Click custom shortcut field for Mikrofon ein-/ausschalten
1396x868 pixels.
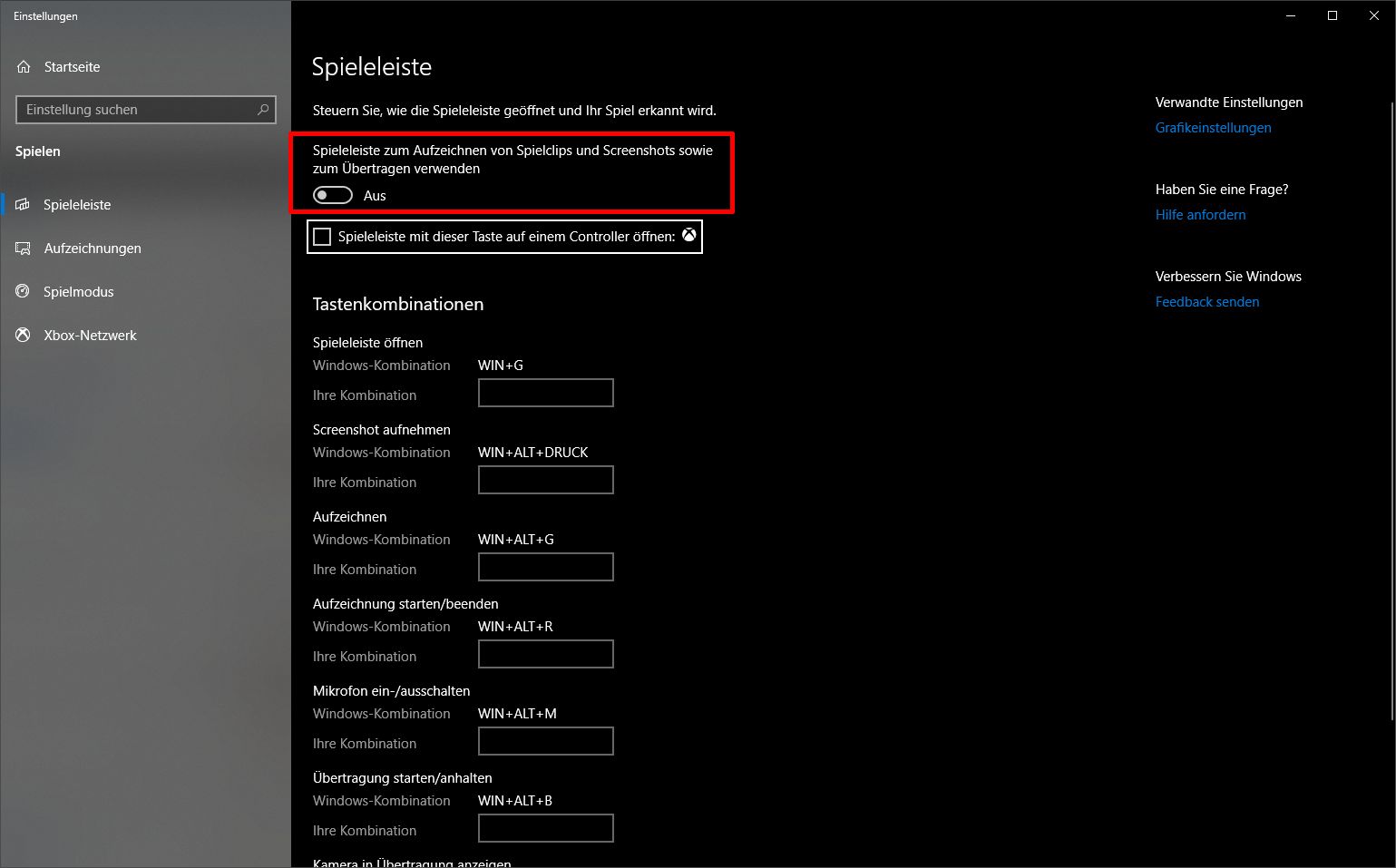coord(546,741)
